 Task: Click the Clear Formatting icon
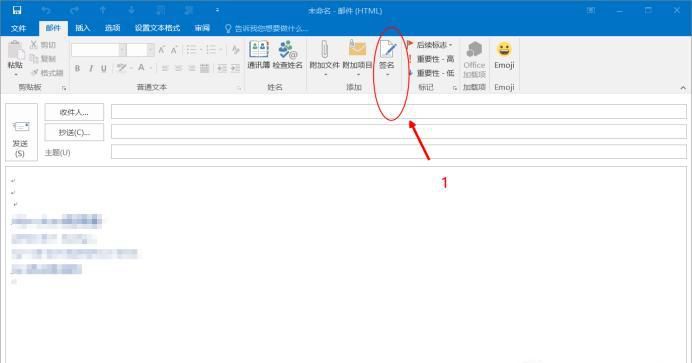pos(236,50)
